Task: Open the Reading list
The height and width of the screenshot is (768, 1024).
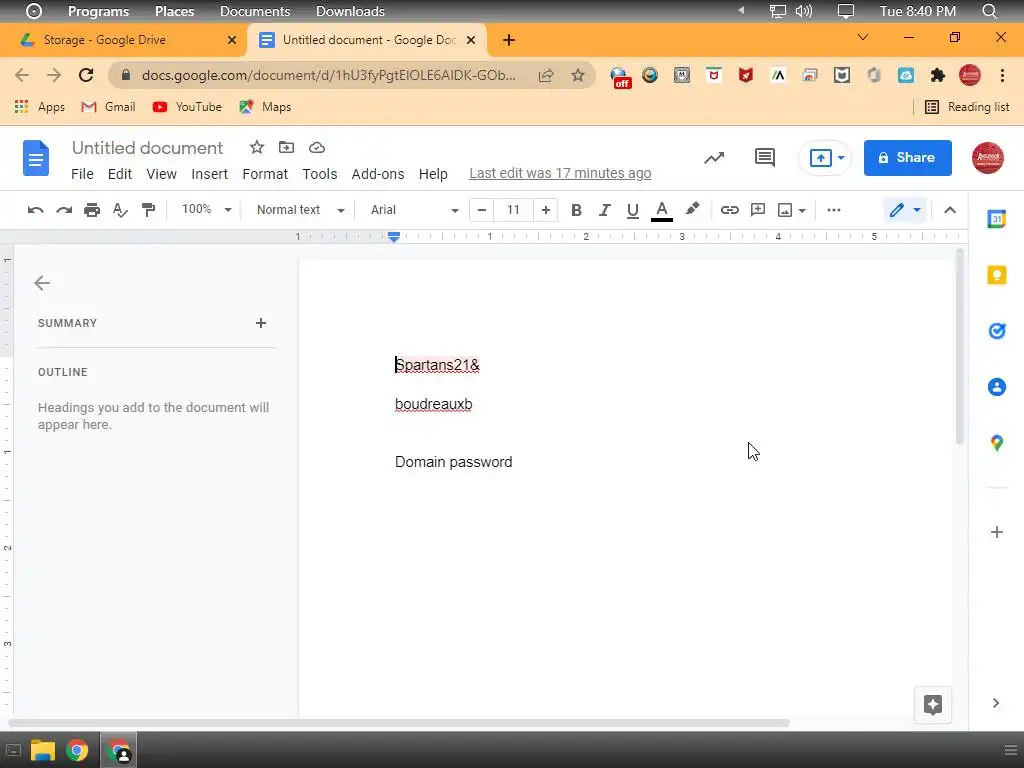Action: click(967, 107)
